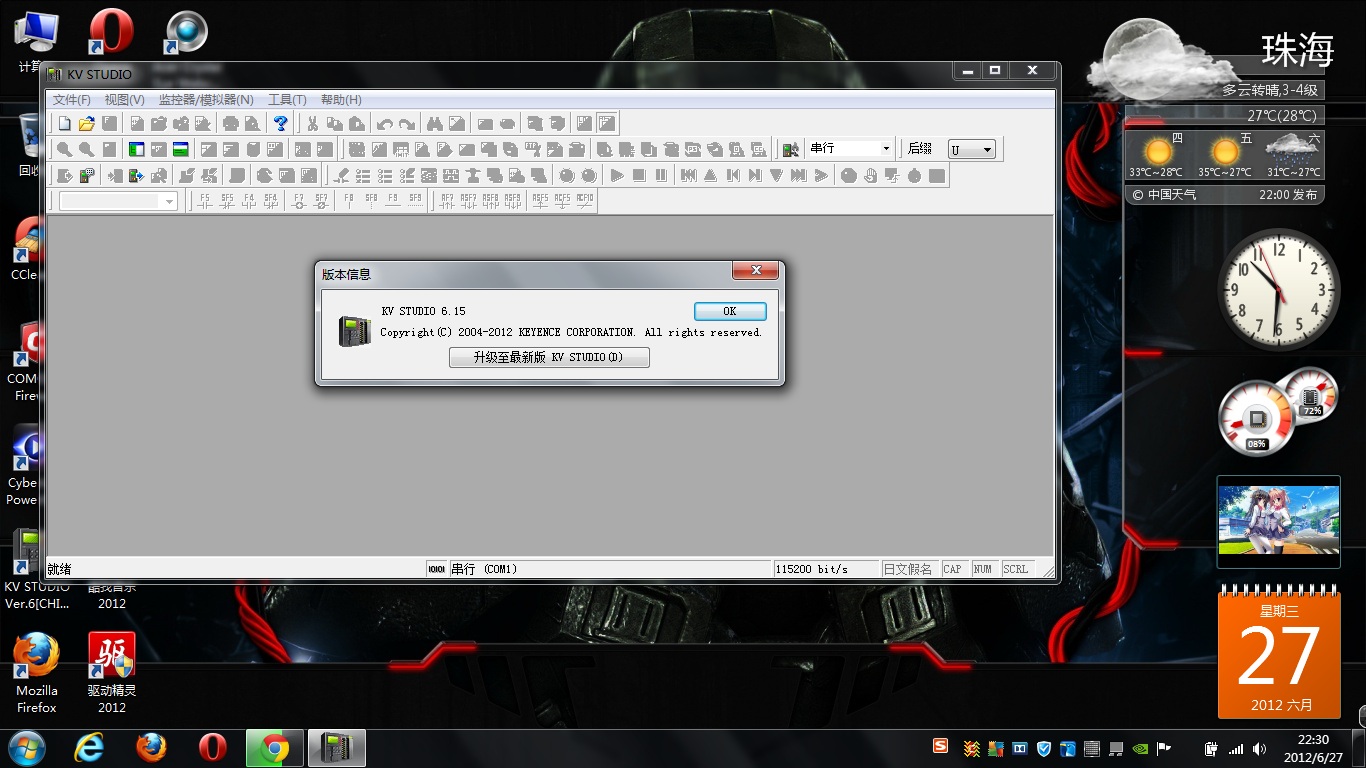Image resolution: width=1366 pixels, height=768 pixels.
Task: Click the PLC communication settings icon beside 串行
Action: tap(791, 149)
